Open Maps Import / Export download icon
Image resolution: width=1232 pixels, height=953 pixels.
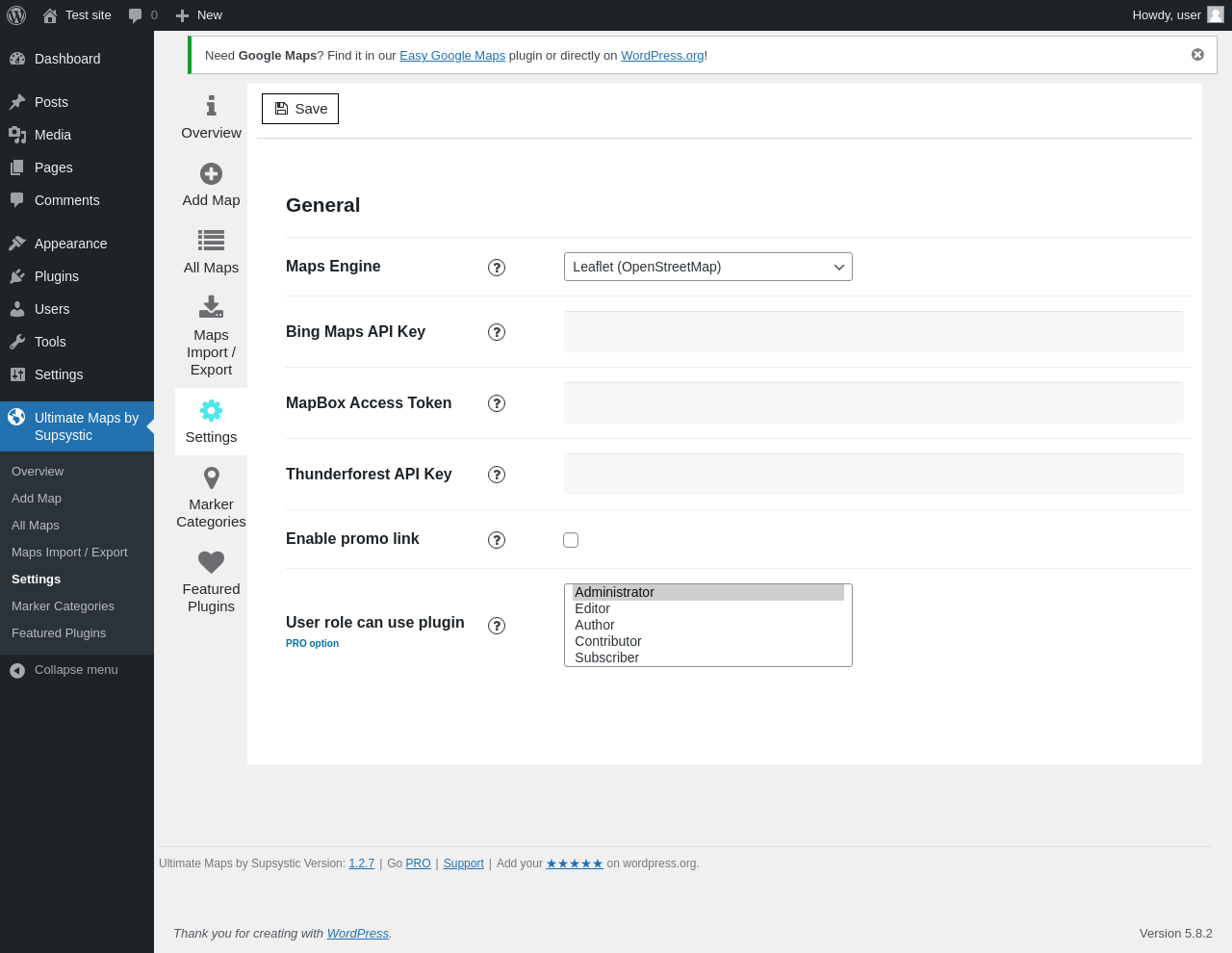coord(211,307)
